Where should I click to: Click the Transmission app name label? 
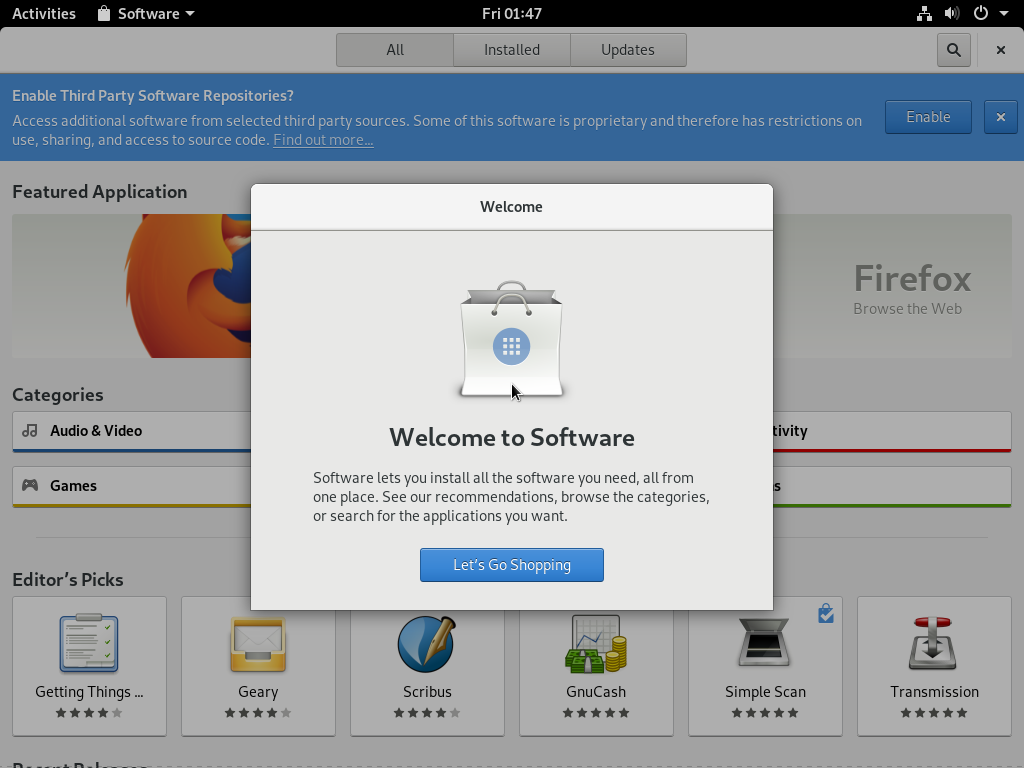[934, 692]
